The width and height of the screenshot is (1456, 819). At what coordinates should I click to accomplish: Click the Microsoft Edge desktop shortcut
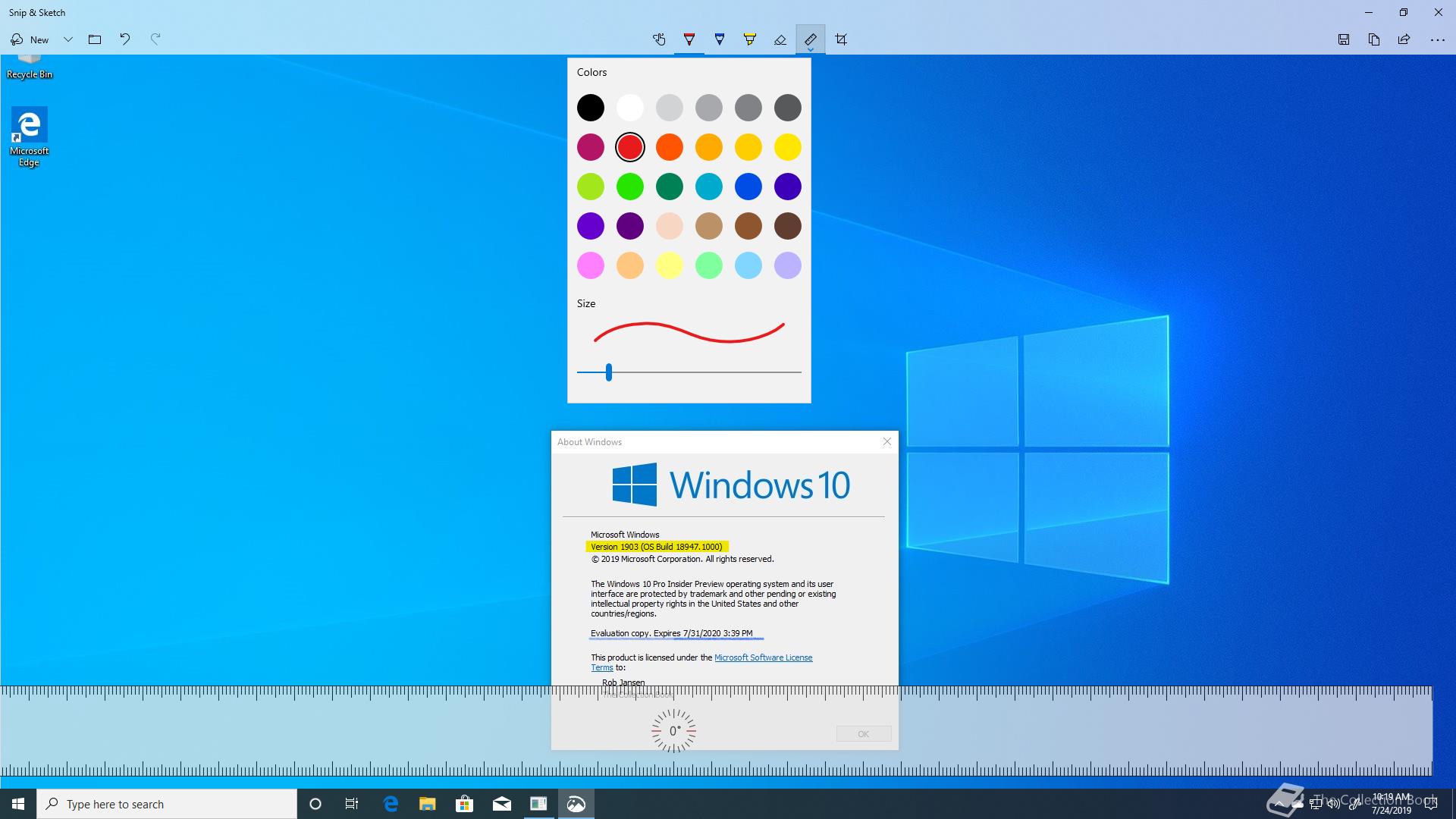click(30, 137)
